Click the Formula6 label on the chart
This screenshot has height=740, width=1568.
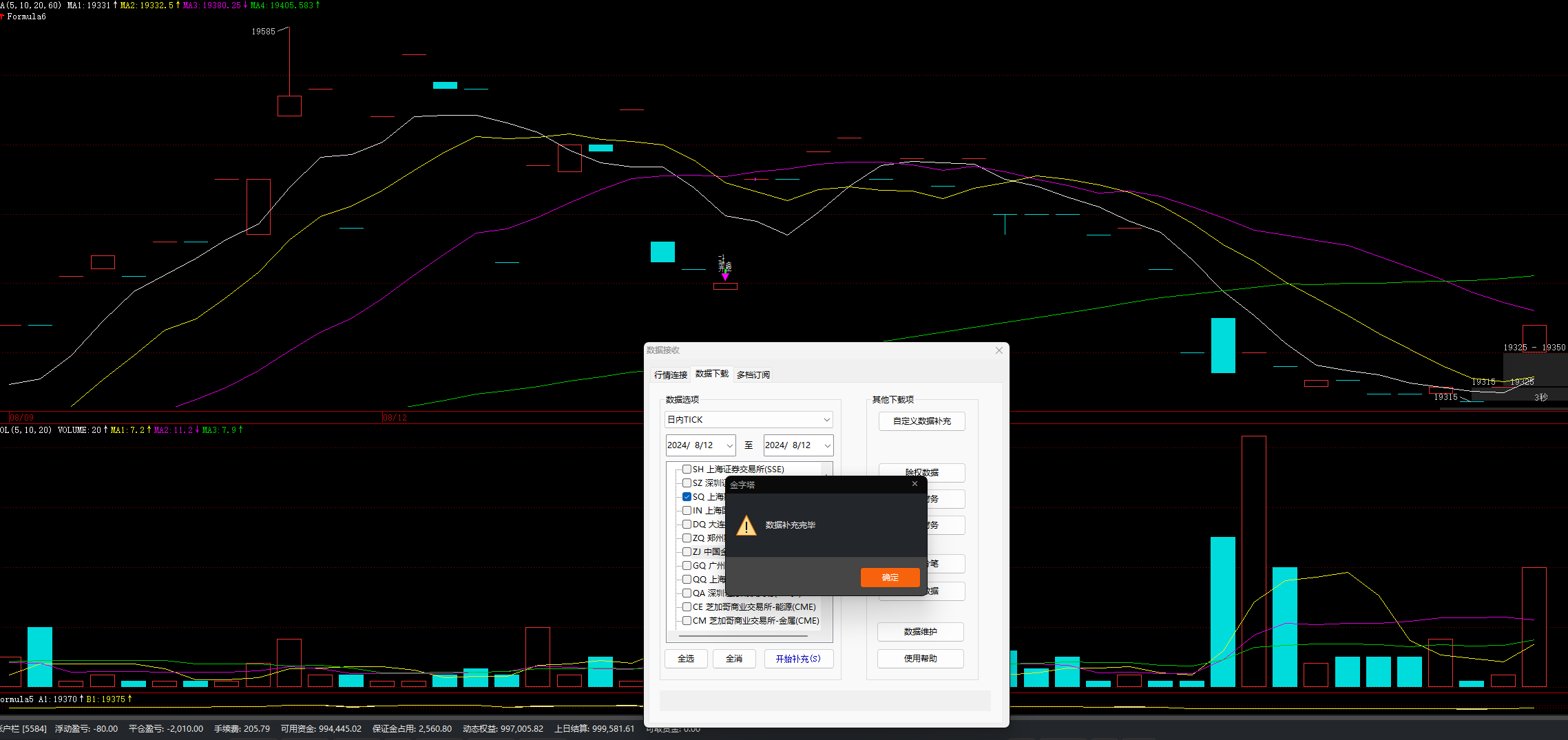pyautogui.click(x=26, y=17)
